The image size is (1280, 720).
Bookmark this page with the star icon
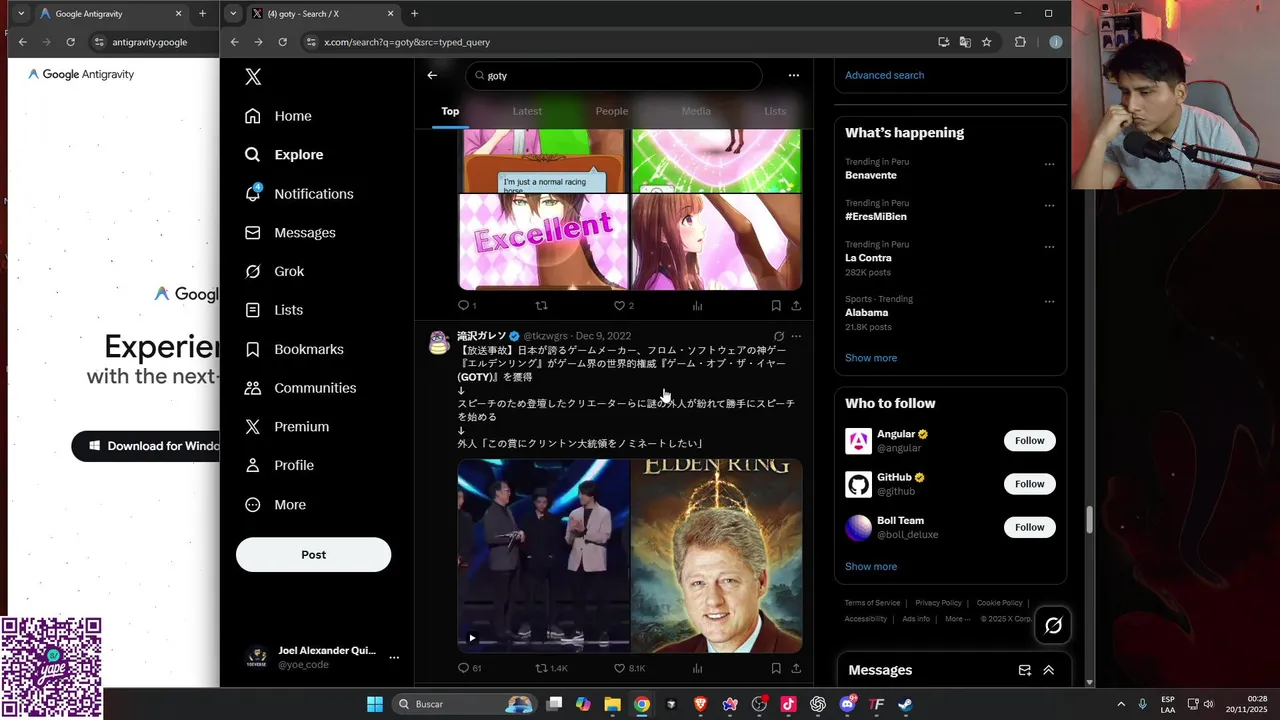(x=987, y=42)
